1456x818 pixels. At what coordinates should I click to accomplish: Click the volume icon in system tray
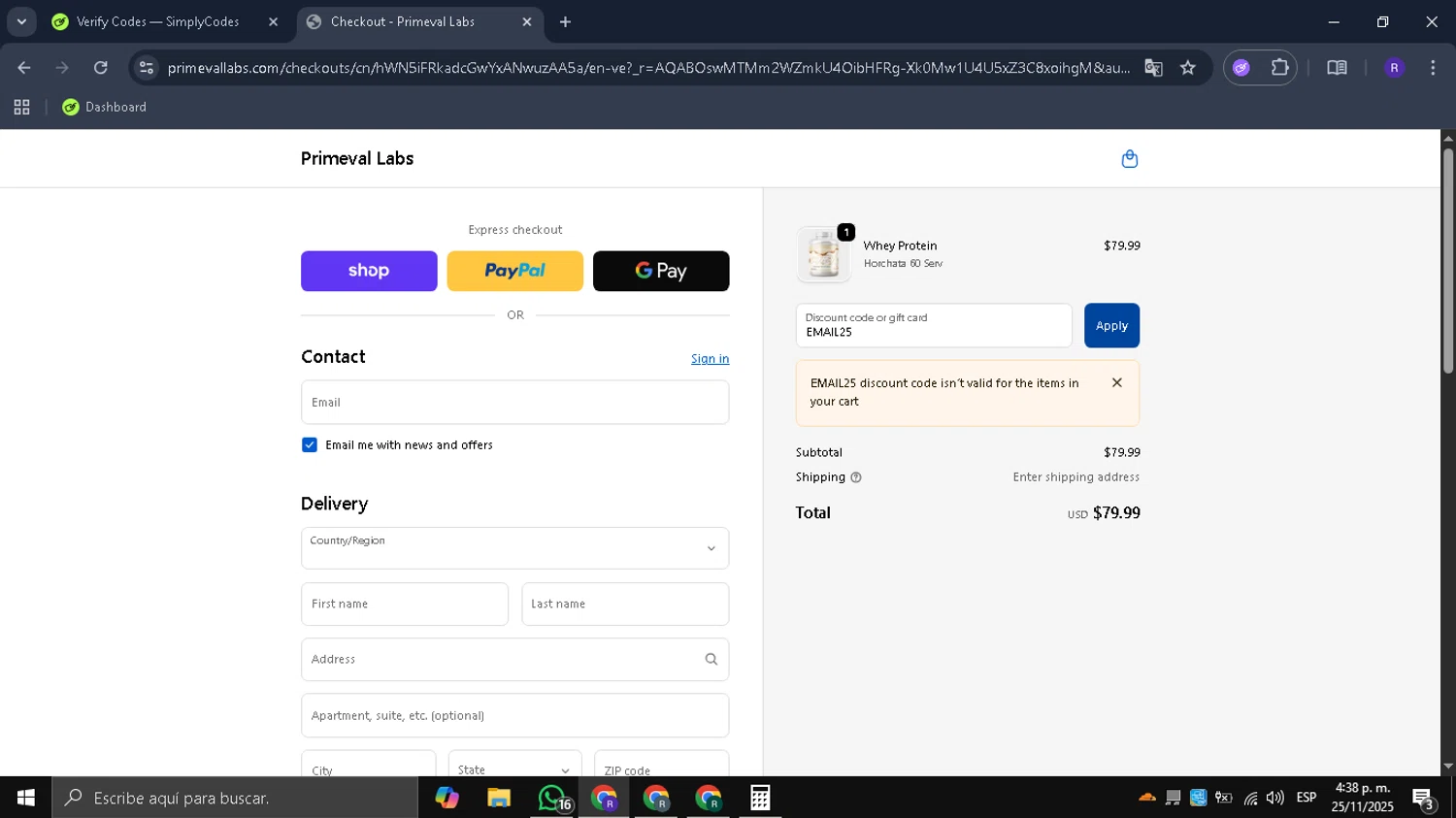coord(1275,798)
